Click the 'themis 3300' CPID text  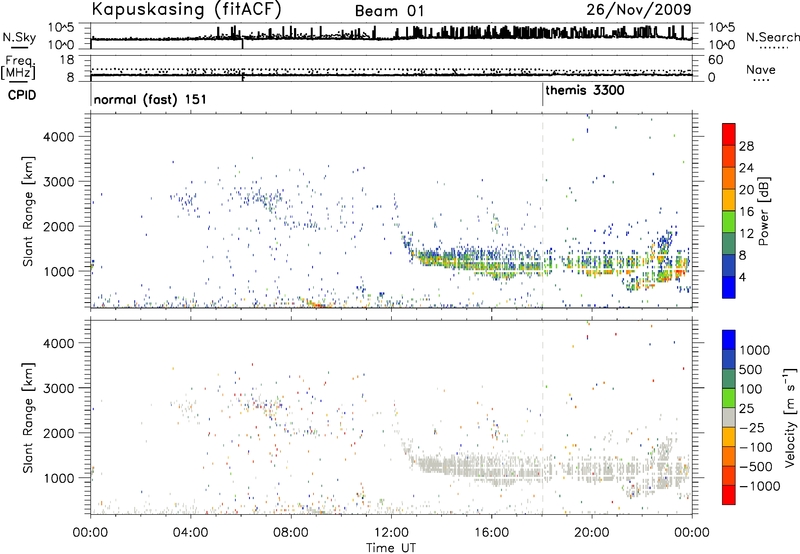[x=585, y=91]
